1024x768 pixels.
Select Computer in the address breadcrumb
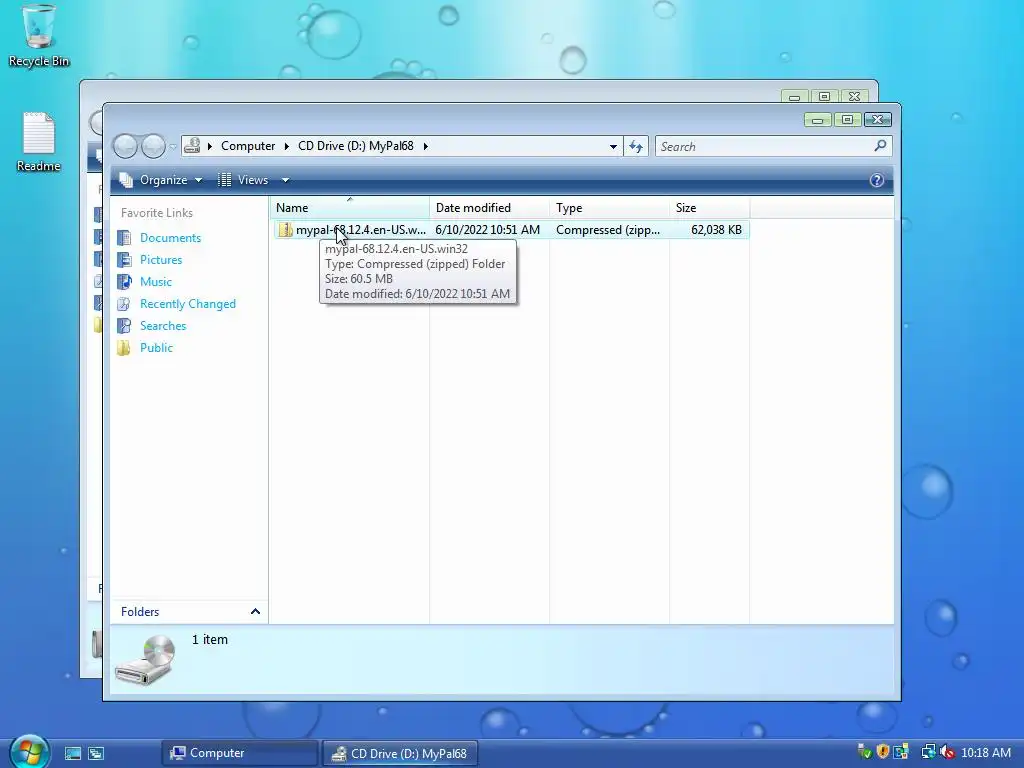point(248,146)
